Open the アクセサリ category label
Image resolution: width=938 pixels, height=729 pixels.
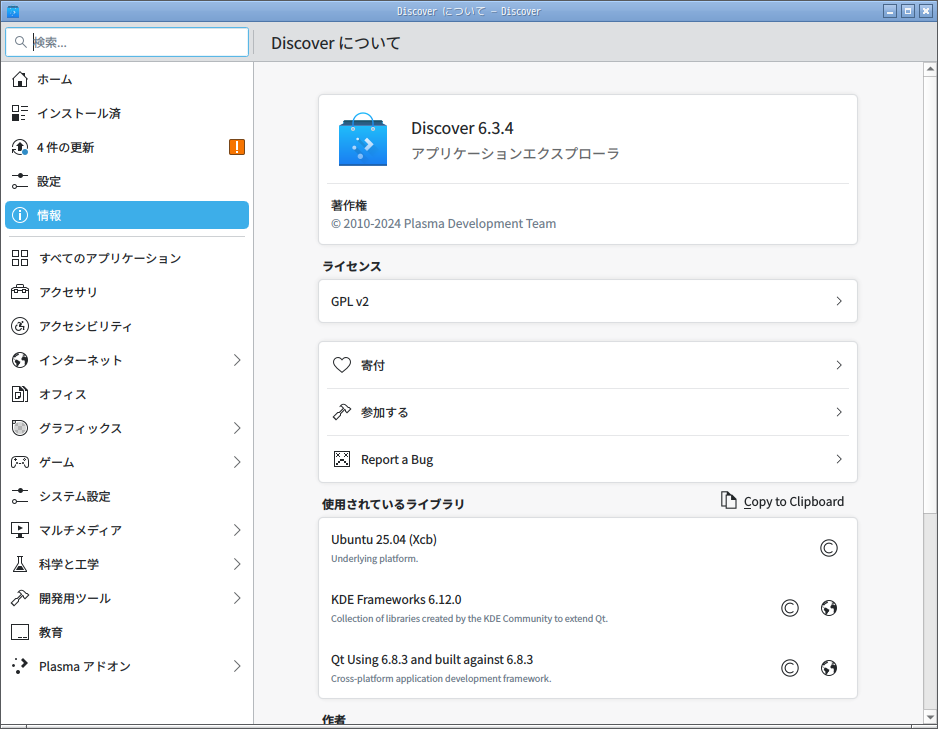tap(68, 292)
